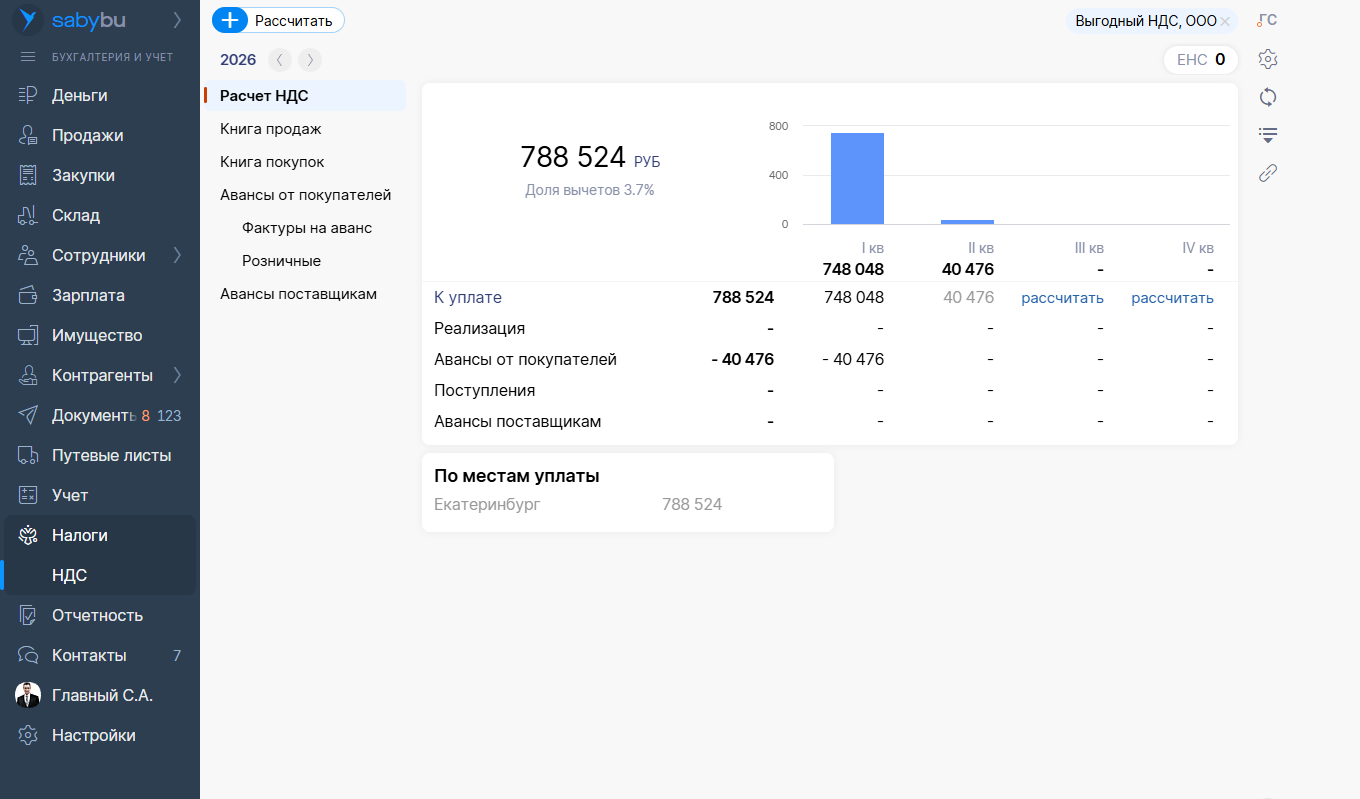
Task: Click the chain link icon
Action: [x=1268, y=173]
